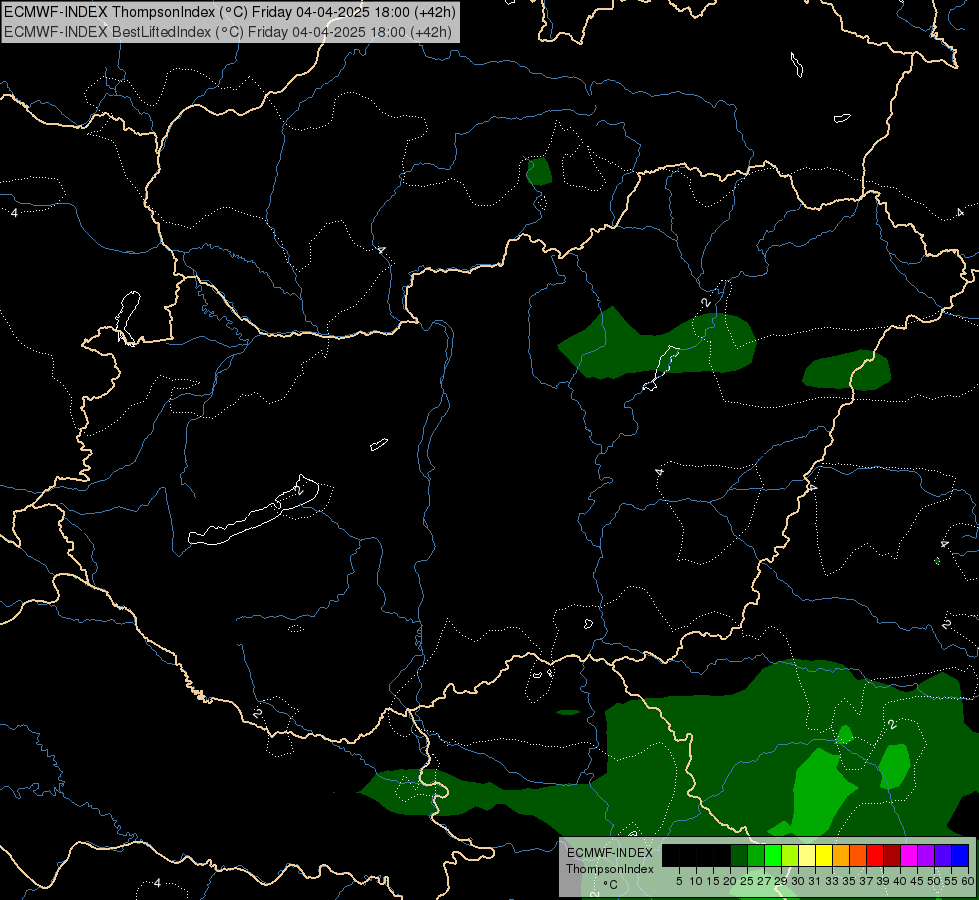Screen dimensions: 979x900
Task: Click the °C unit label in the legend
Action: click(x=611, y=885)
